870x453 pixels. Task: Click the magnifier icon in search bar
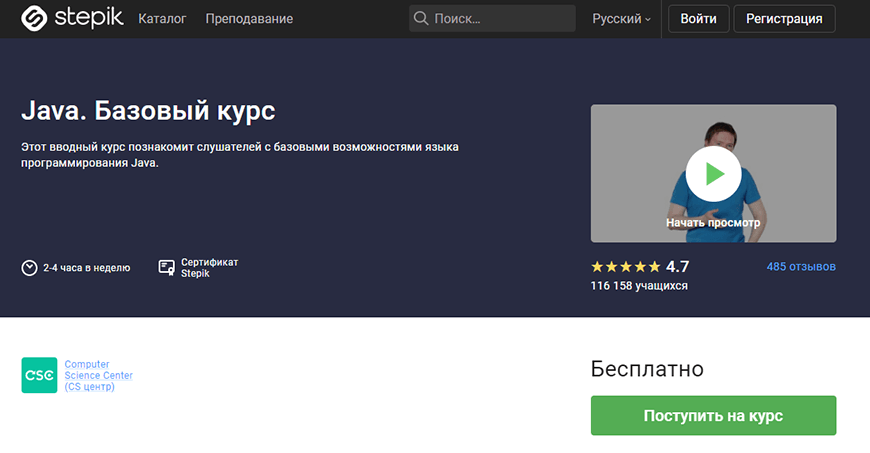click(421, 19)
